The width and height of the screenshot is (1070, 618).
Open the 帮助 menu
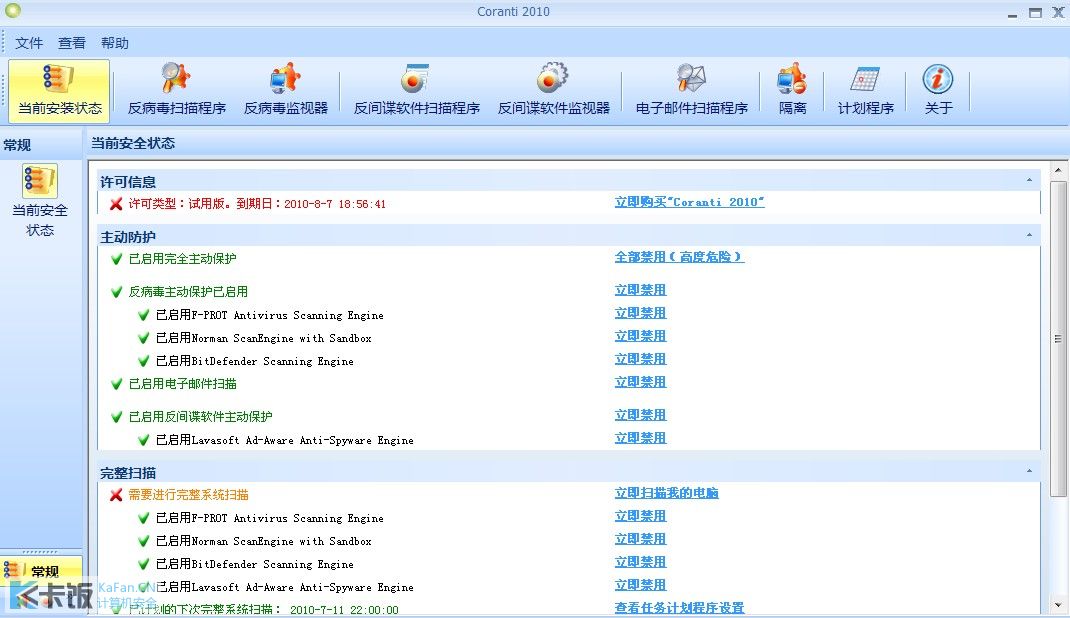pyautogui.click(x=115, y=43)
